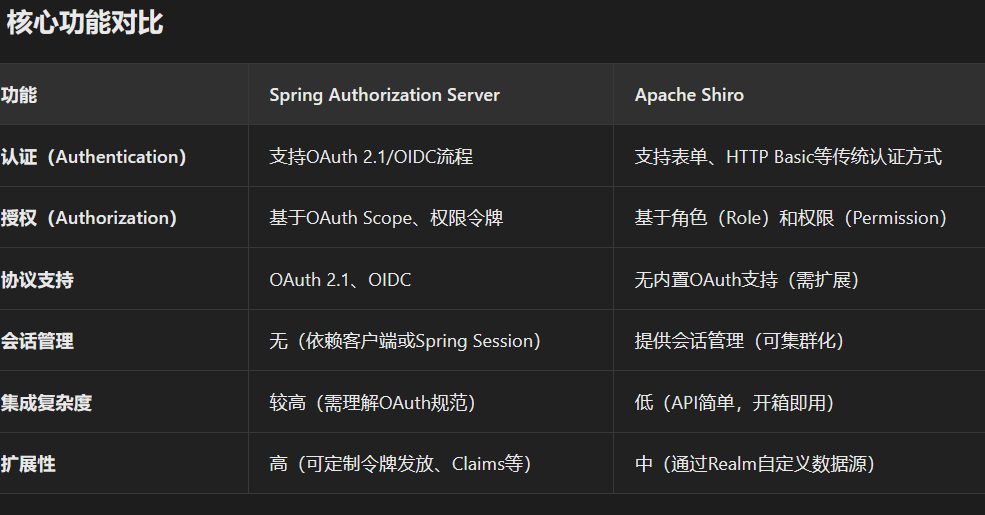Click the 核心功能对比 heading
This screenshot has height=515, width=985.
click(x=84, y=23)
